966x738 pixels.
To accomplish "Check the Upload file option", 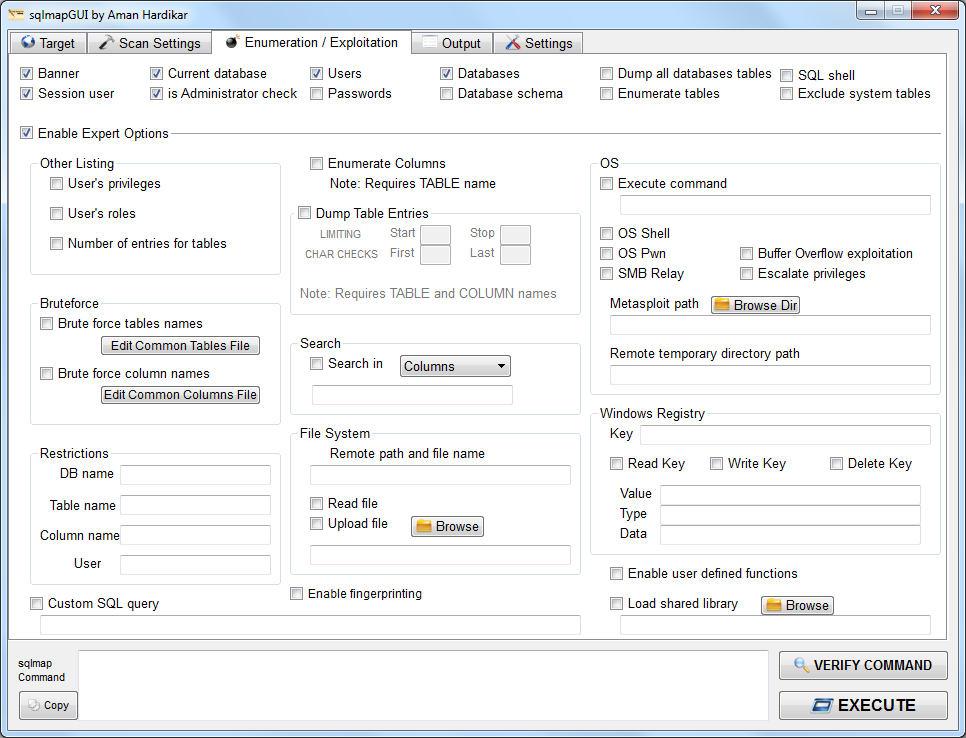I will 317,524.
